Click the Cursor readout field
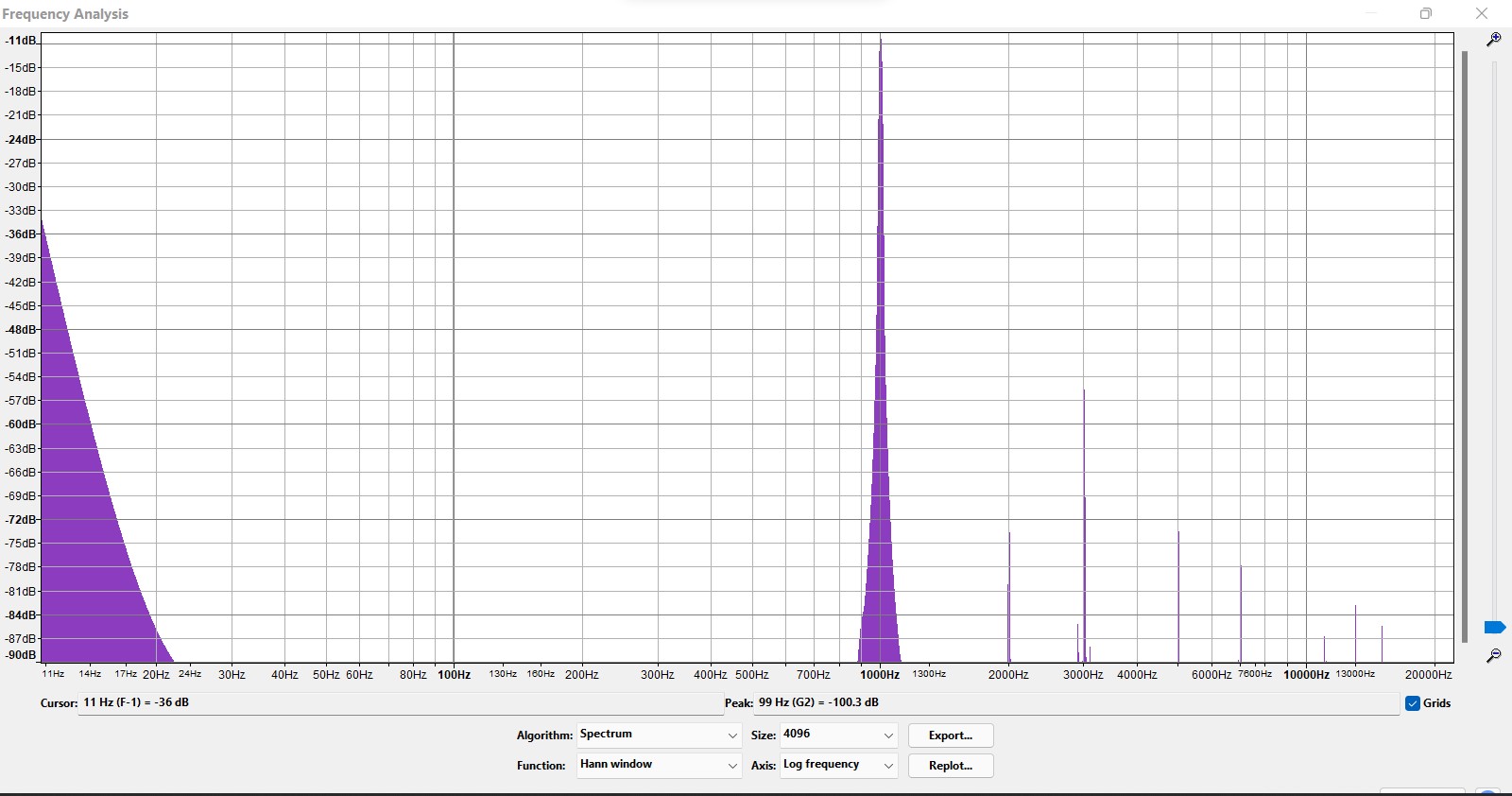 point(400,703)
